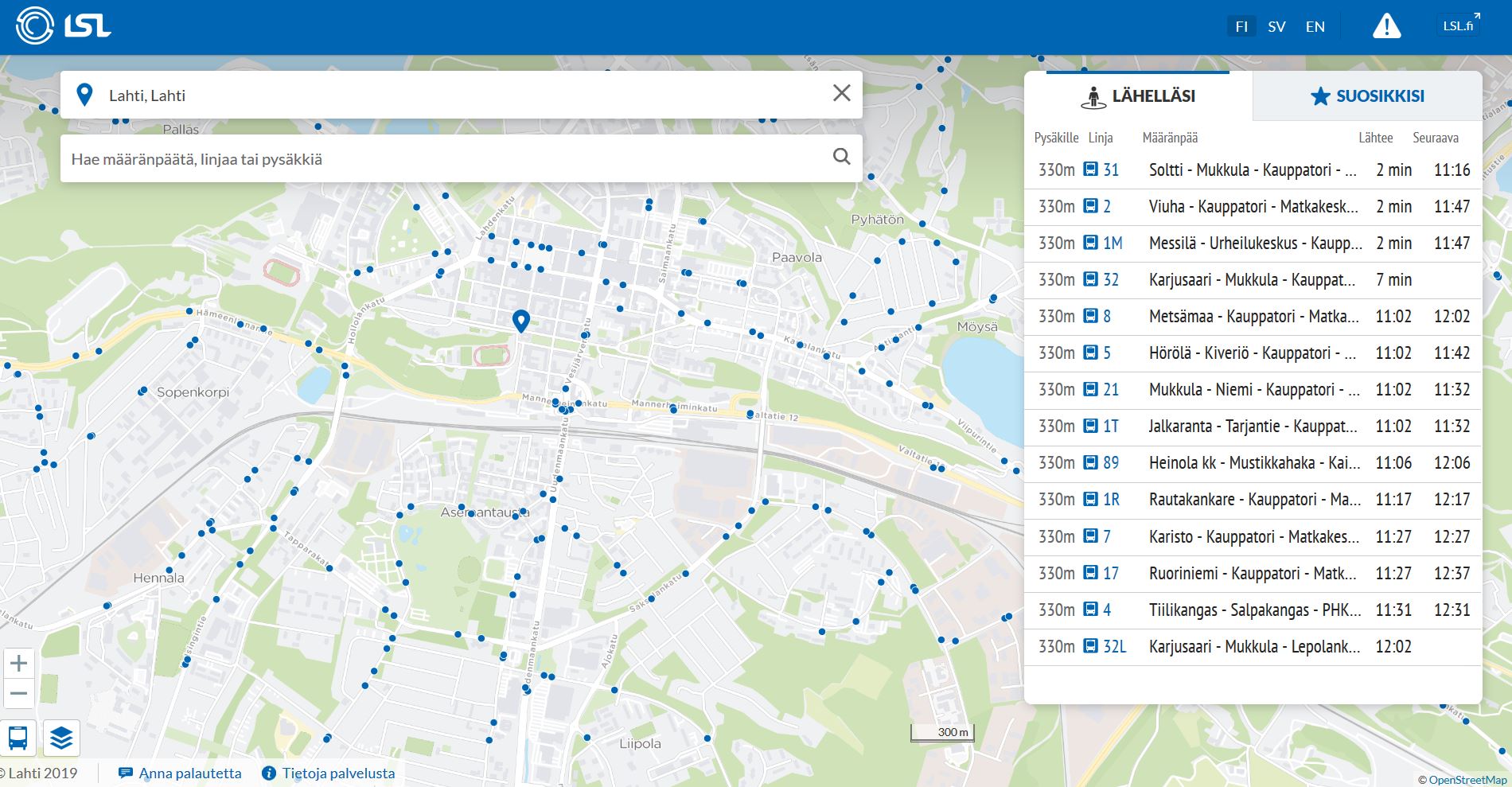Click the LSL logo in the header
Image resolution: width=1512 pixels, height=787 pixels.
(64, 26)
